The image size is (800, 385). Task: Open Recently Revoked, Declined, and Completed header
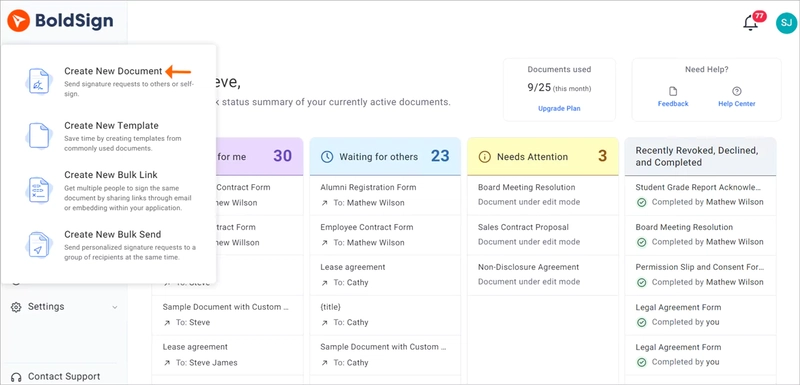tap(700, 157)
